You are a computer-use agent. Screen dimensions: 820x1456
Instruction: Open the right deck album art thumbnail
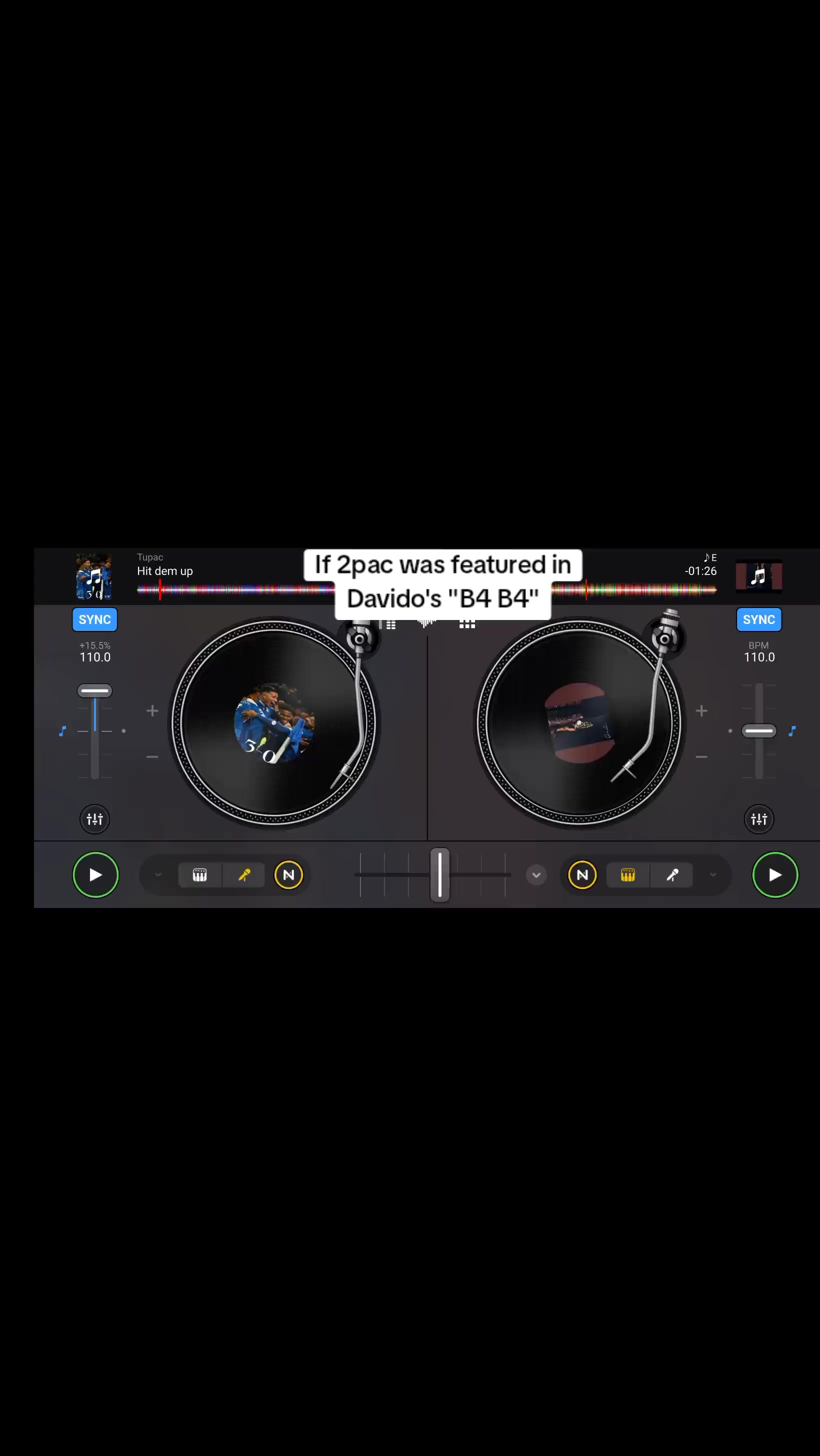click(758, 576)
